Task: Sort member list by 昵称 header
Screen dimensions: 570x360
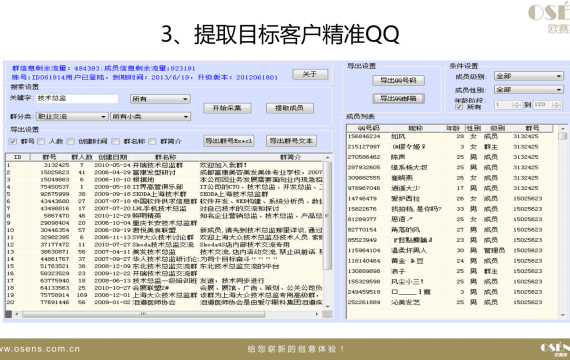Action: pyautogui.click(x=416, y=128)
